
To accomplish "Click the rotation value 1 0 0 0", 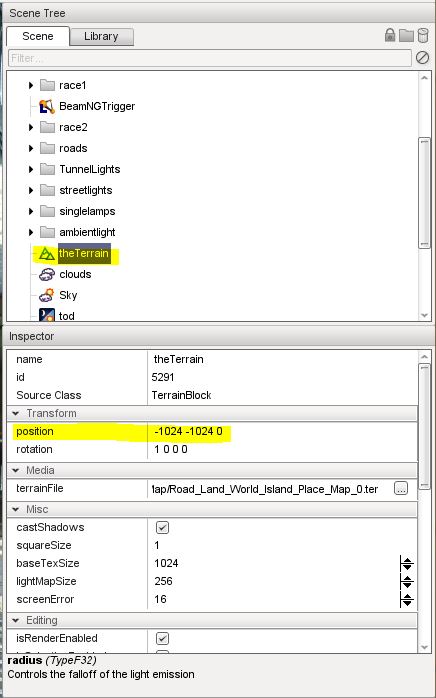I will pyautogui.click(x=171, y=449).
